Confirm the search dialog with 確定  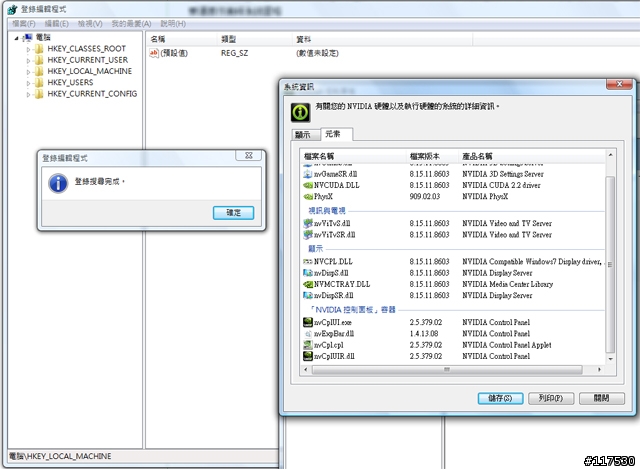pos(233,213)
